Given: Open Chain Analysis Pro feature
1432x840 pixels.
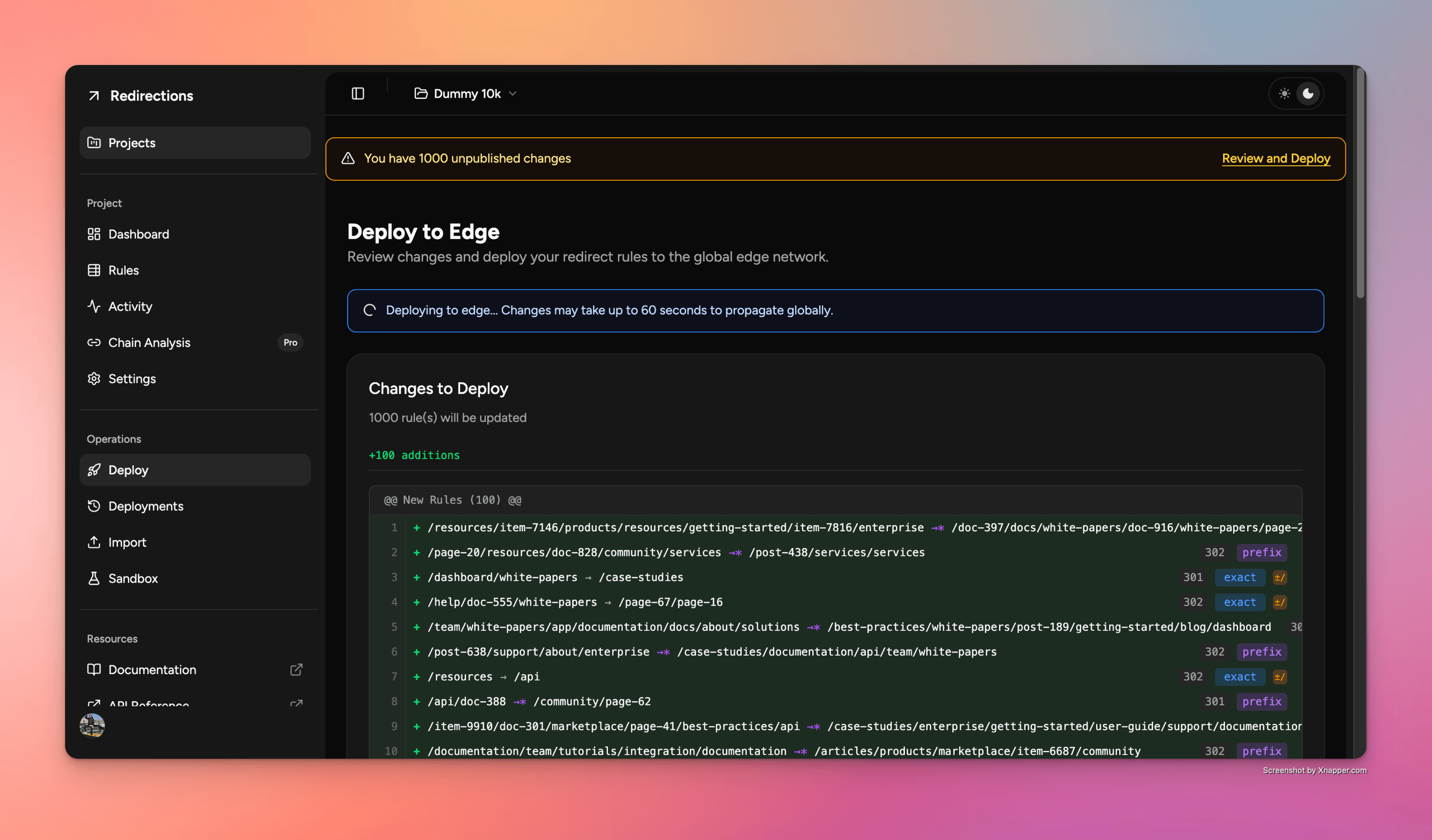Looking at the screenshot, I should (150, 343).
